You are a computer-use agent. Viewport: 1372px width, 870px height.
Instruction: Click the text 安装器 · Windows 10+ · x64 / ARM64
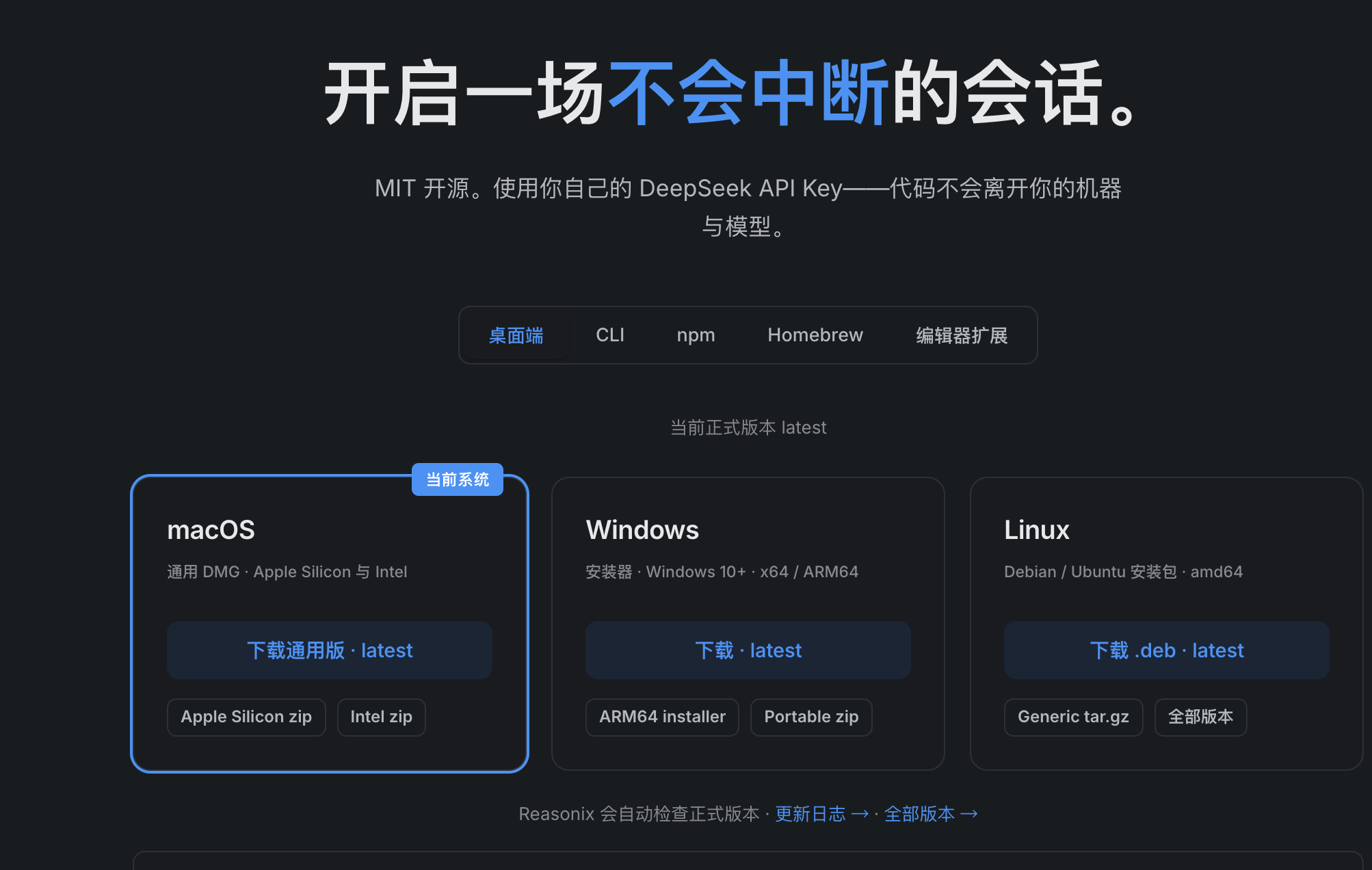[722, 572]
